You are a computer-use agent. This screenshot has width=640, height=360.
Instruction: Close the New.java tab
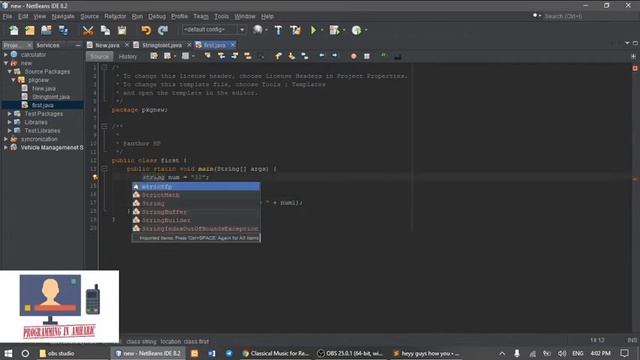(127, 45)
